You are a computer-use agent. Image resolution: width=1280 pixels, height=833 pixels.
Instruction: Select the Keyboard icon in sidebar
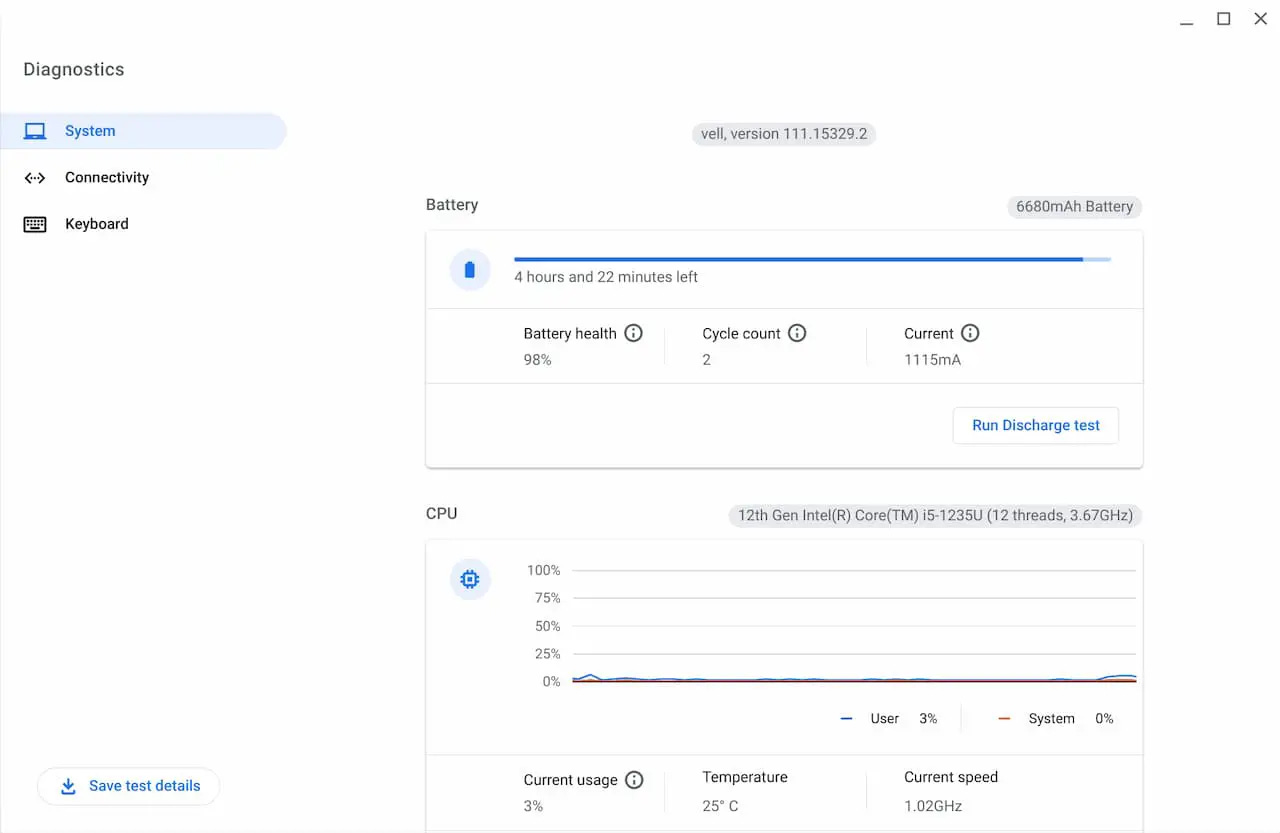pyautogui.click(x=35, y=224)
